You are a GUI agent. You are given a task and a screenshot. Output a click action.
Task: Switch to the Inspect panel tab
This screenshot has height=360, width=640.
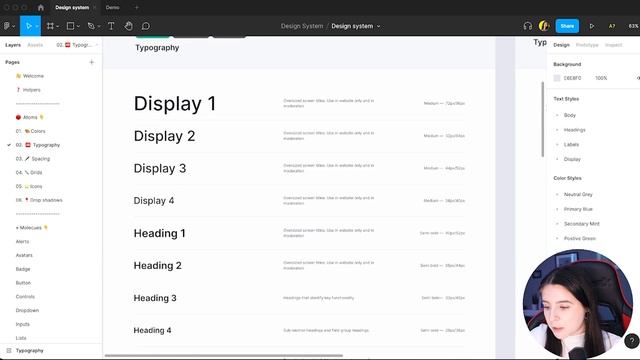(x=613, y=45)
